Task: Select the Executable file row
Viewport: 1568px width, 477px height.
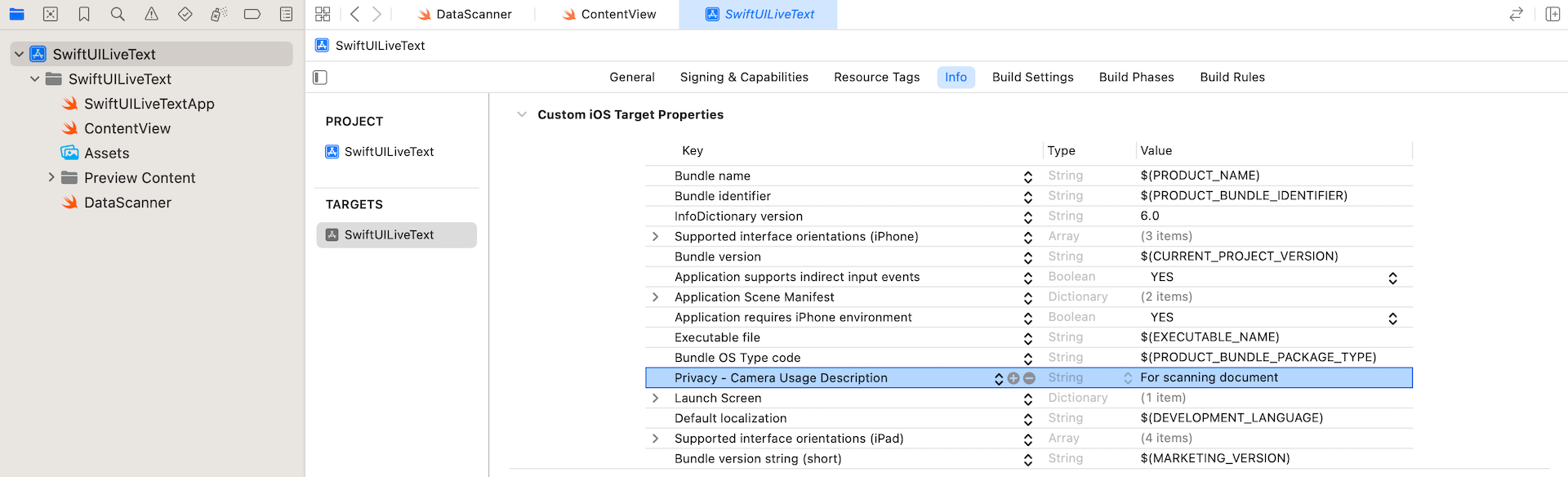Action: tap(1029, 337)
